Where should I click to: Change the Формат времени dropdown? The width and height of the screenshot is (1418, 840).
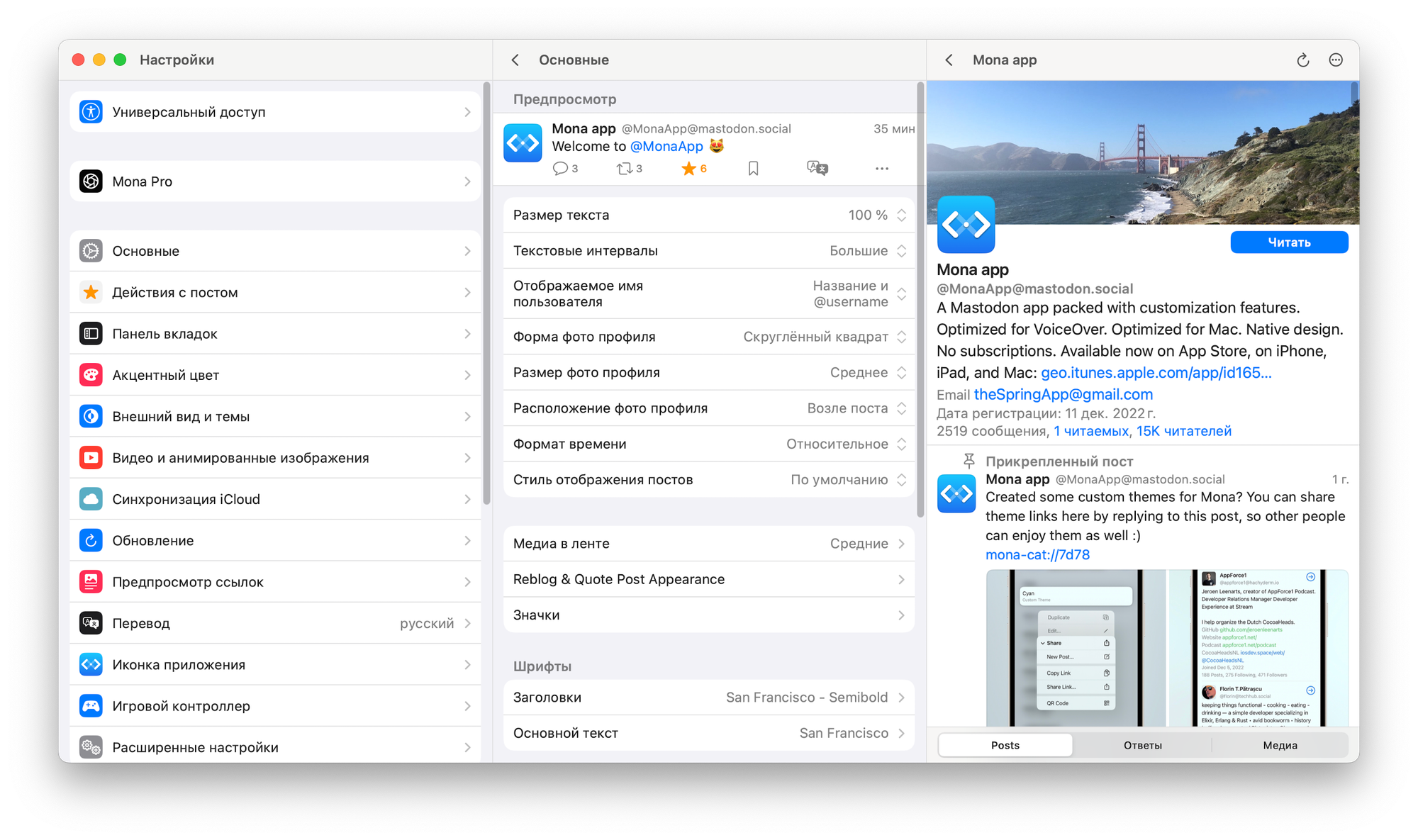pyautogui.click(x=845, y=444)
